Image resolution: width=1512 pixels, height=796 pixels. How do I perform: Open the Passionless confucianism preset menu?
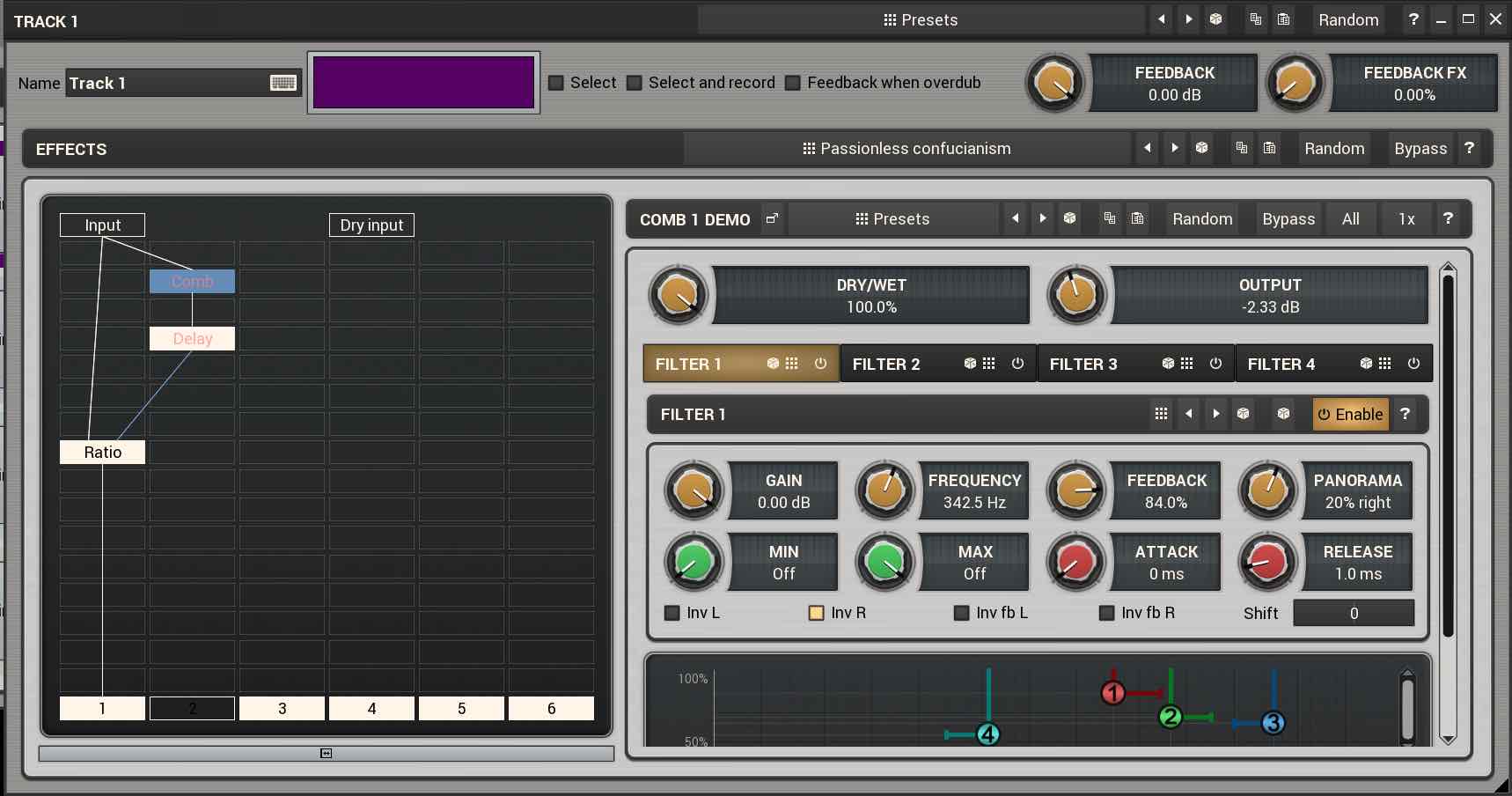coord(906,149)
